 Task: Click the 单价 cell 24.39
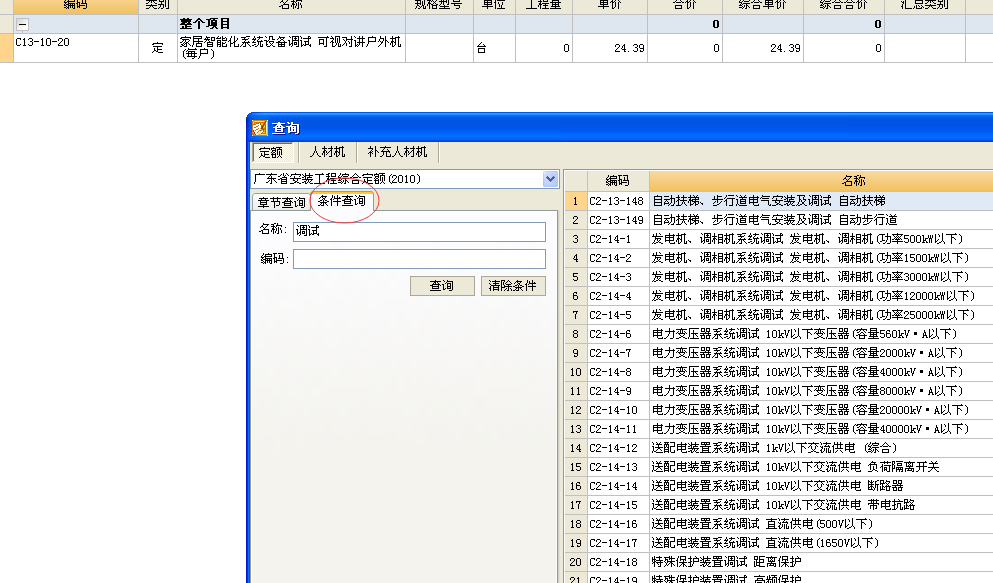coord(610,48)
